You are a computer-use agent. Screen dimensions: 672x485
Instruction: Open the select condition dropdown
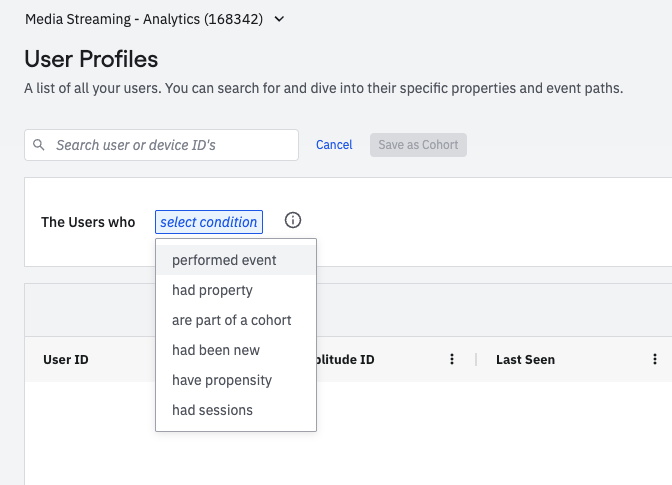[x=209, y=222]
